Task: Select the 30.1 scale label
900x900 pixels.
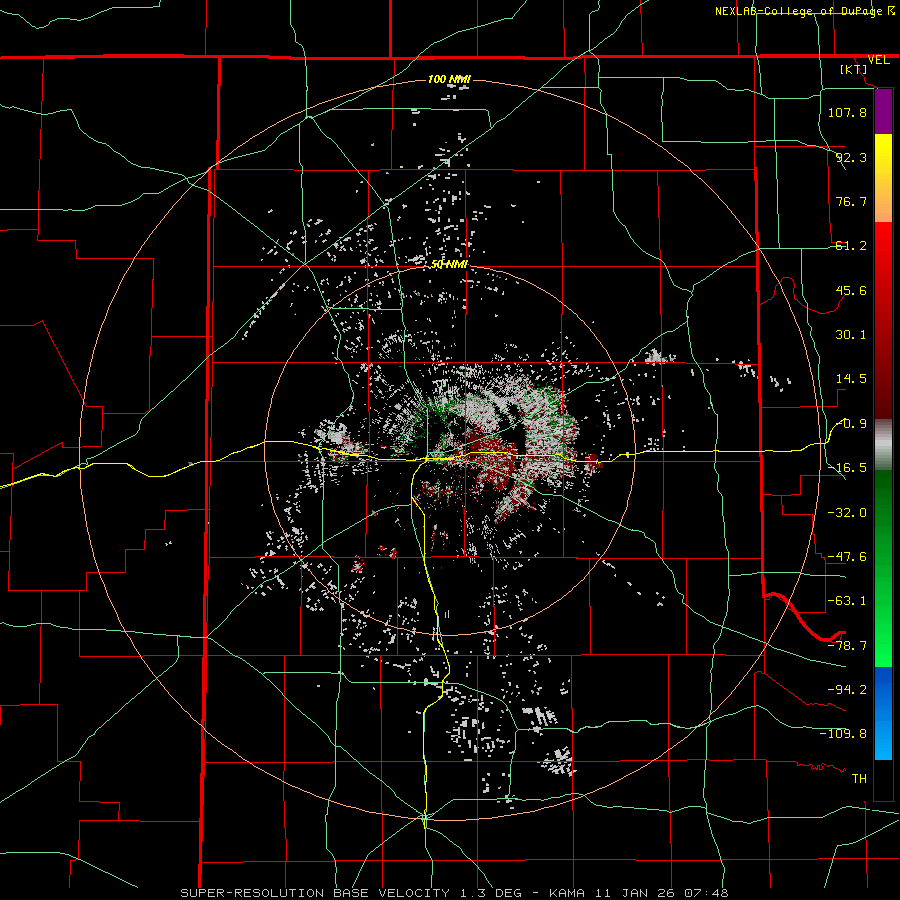Action: coord(851,335)
